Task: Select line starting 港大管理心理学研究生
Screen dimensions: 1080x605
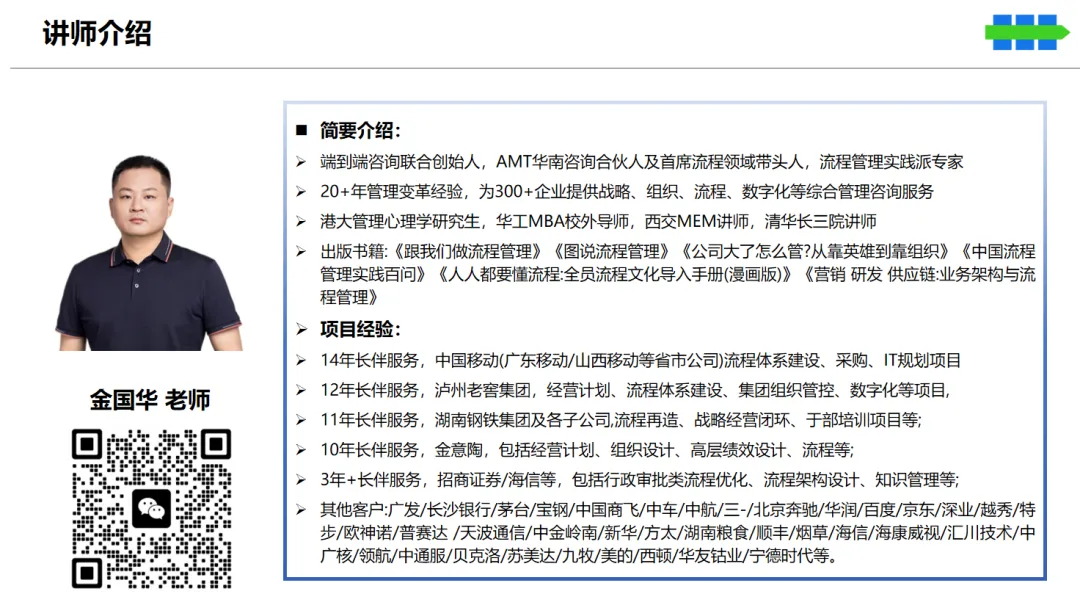Action: pyautogui.click(x=598, y=222)
